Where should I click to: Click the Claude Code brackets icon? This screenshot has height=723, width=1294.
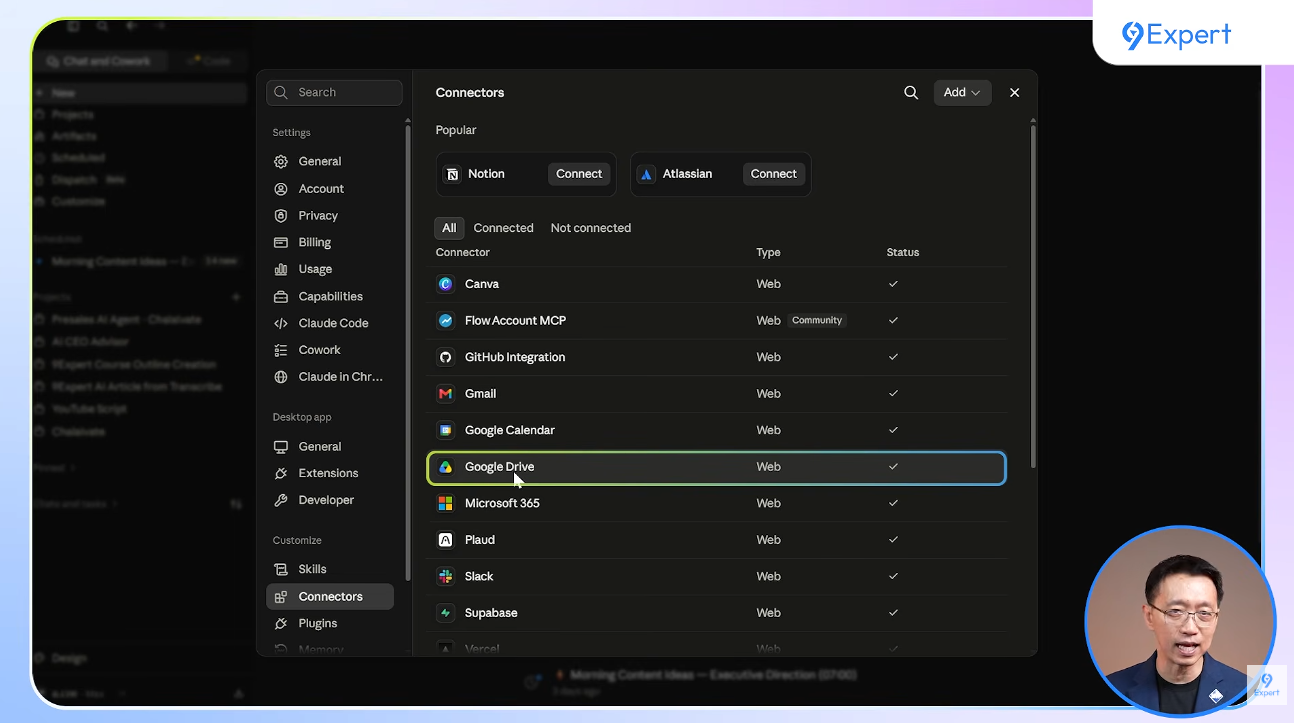click(x=281, y=323)
